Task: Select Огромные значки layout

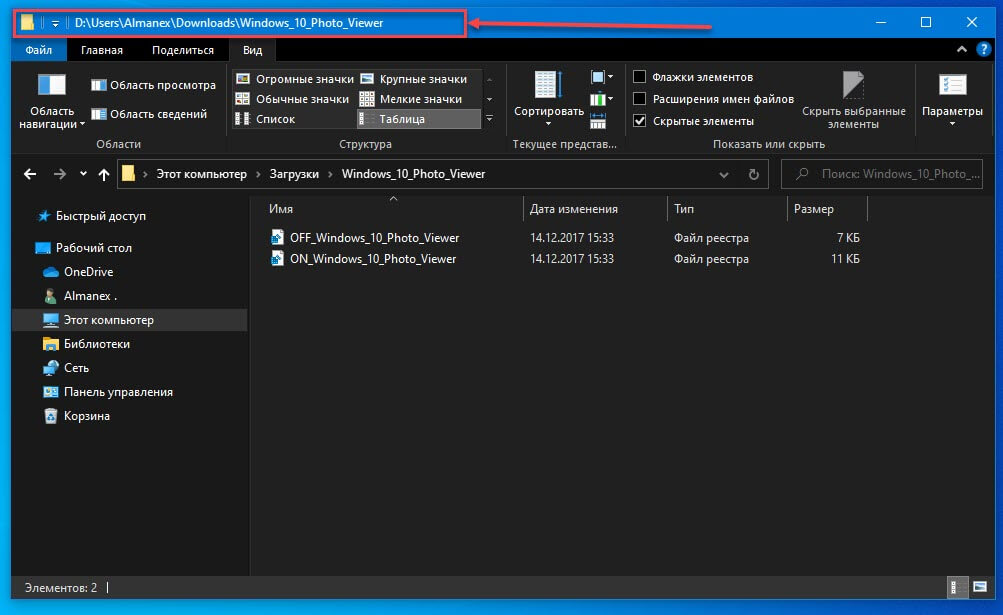Action: pos(295,79)
